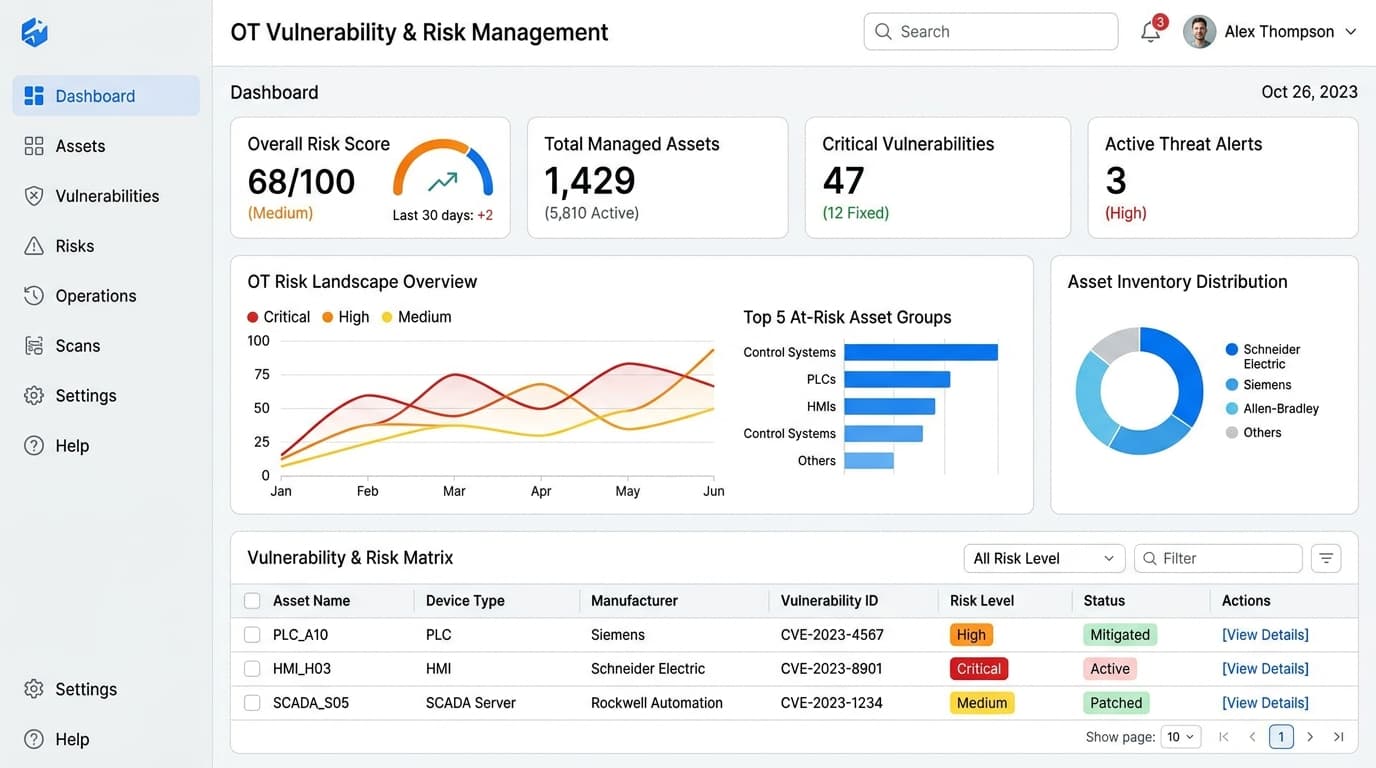Open the Show page size dropdown
Screen dimensions: 1376x768
point(1180,737)
